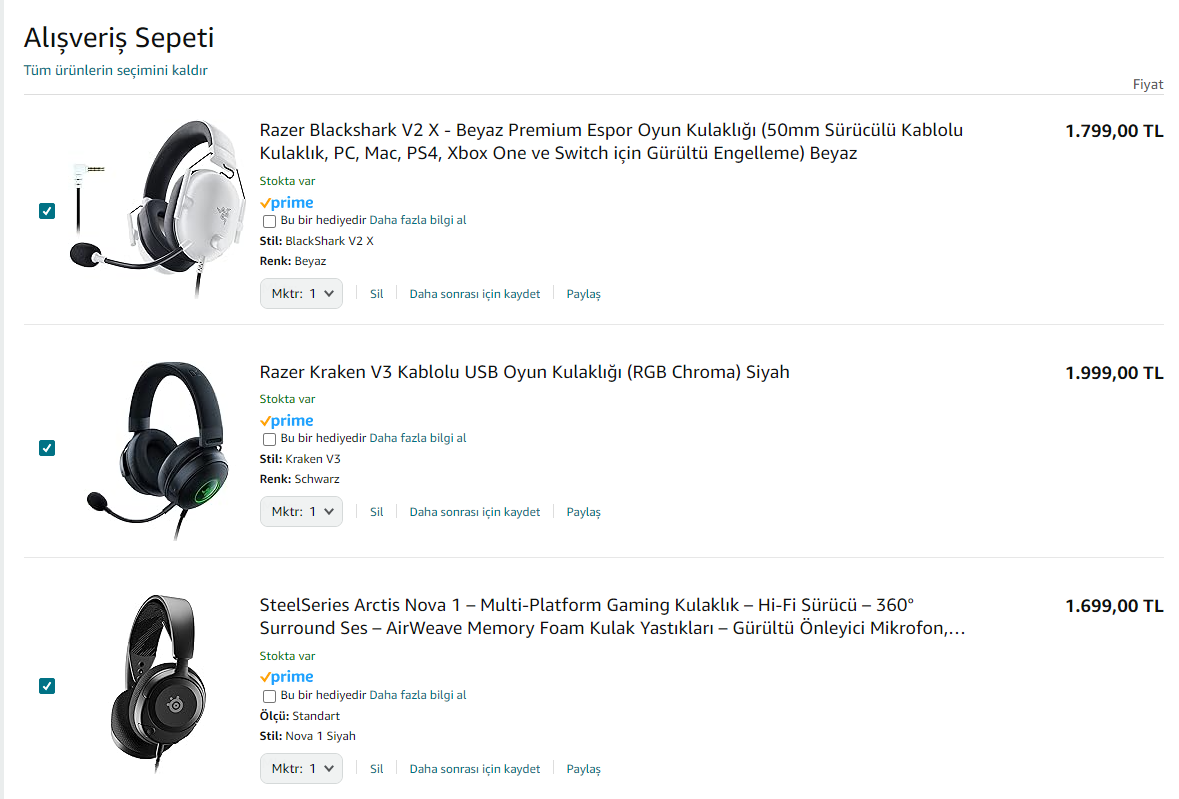
Task: Remove the SteelSeries headset with Sil
Action: [x=376, y=769]
